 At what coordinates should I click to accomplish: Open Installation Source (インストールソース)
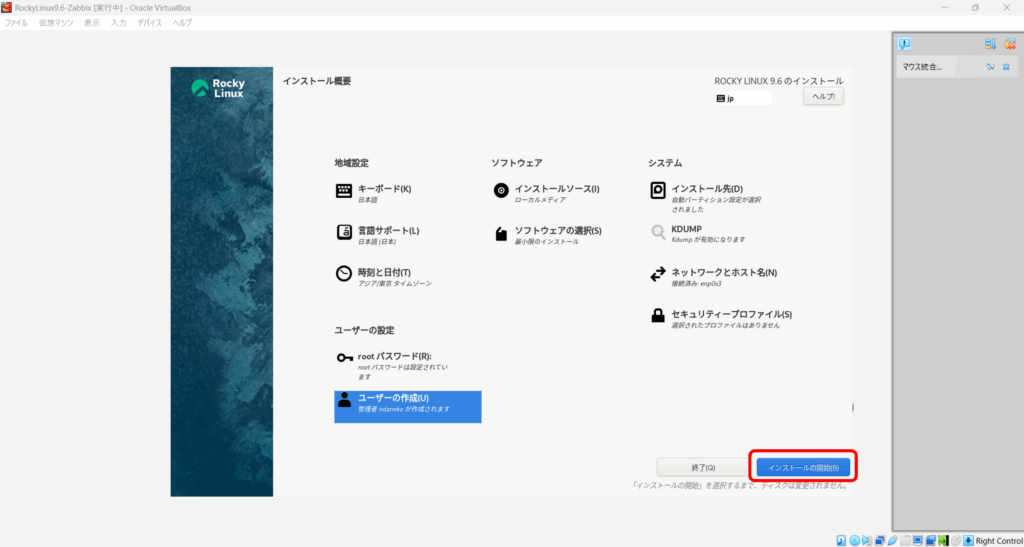[547, 193]
